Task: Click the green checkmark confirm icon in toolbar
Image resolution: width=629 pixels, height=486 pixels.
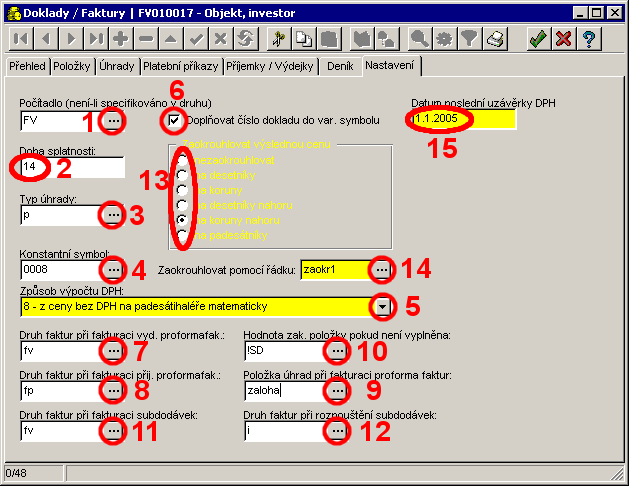Action: point(539,39)
